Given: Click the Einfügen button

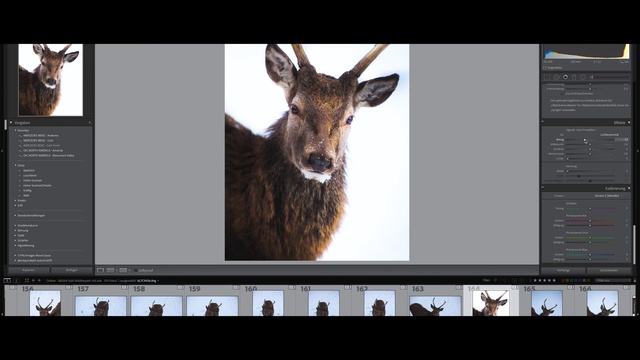Looking at the screenshot, I should [72, 270].
